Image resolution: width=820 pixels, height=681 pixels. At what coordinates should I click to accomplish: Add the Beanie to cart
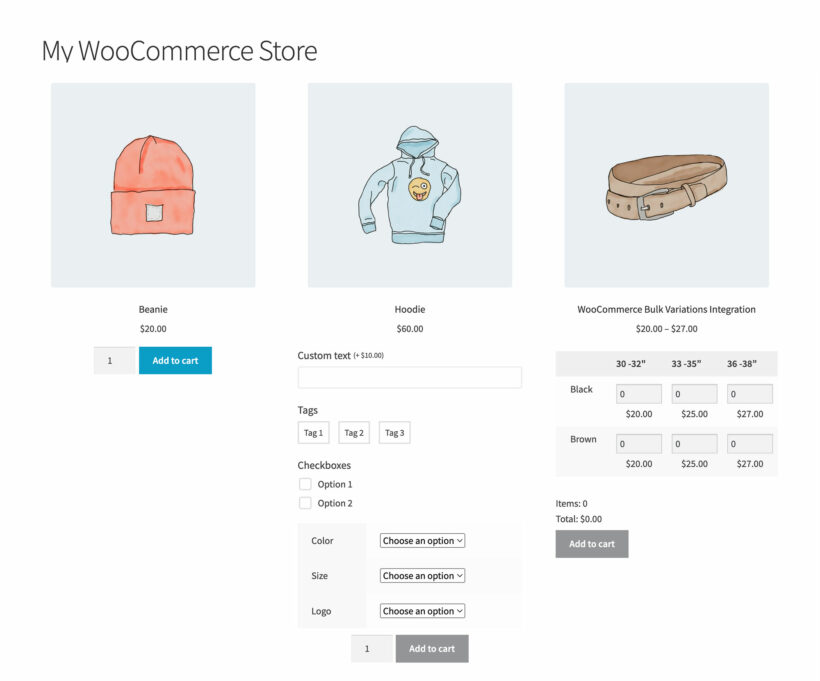(x=175, y=360)
